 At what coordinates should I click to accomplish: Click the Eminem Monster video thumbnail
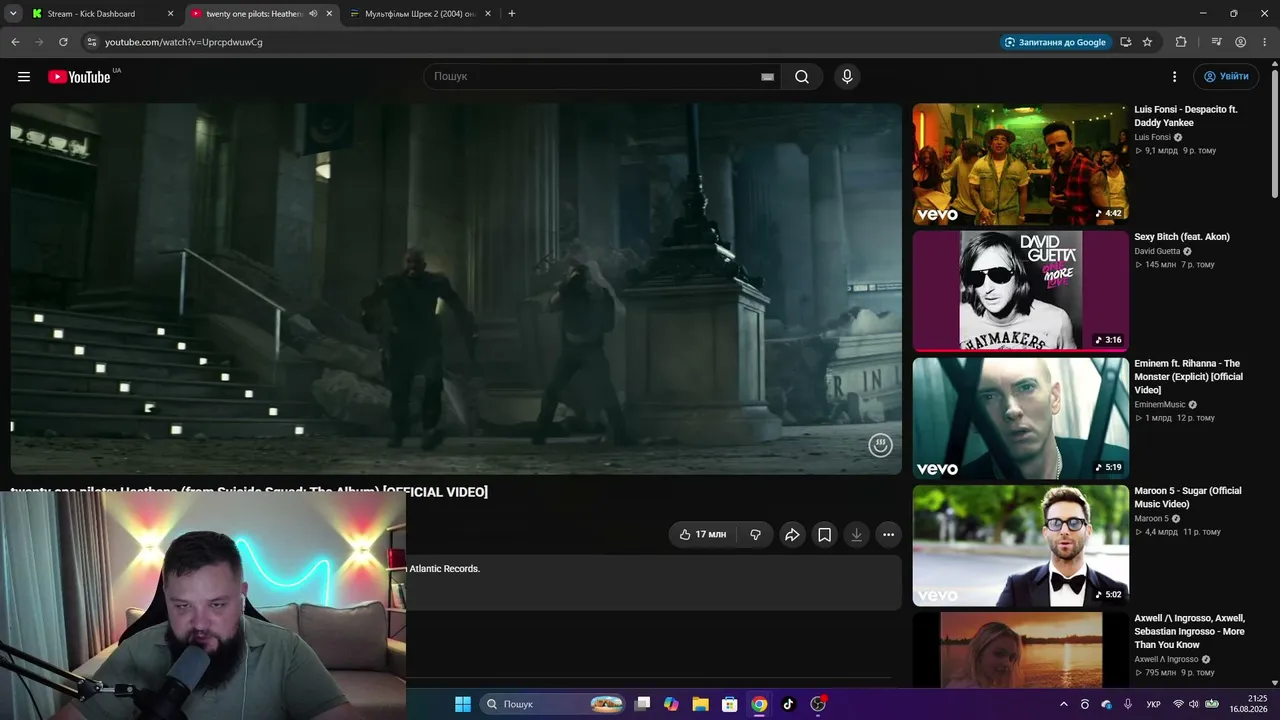tap(1020, 418)
